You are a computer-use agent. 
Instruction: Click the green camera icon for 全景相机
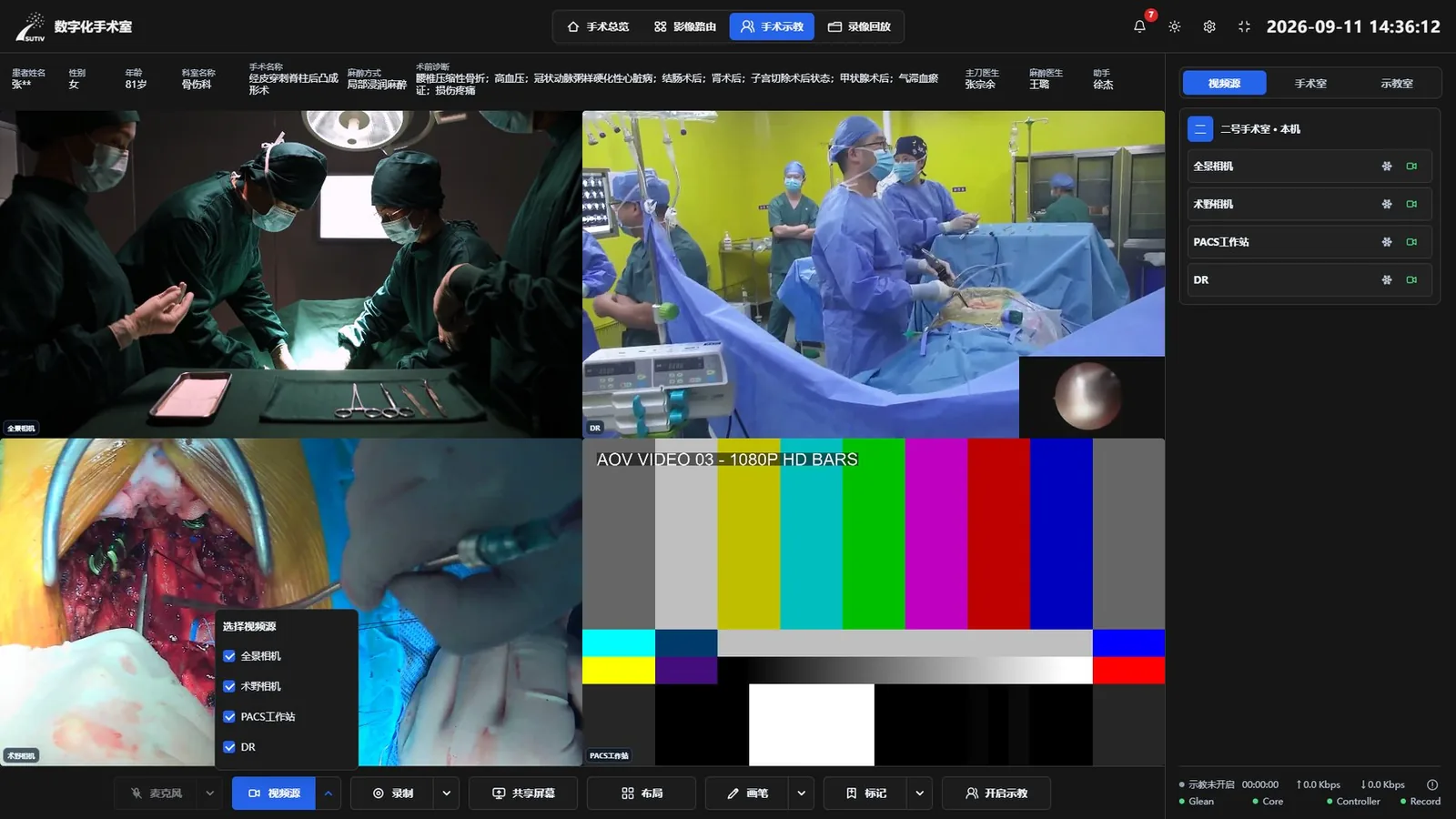click(x=1411, y=167)
